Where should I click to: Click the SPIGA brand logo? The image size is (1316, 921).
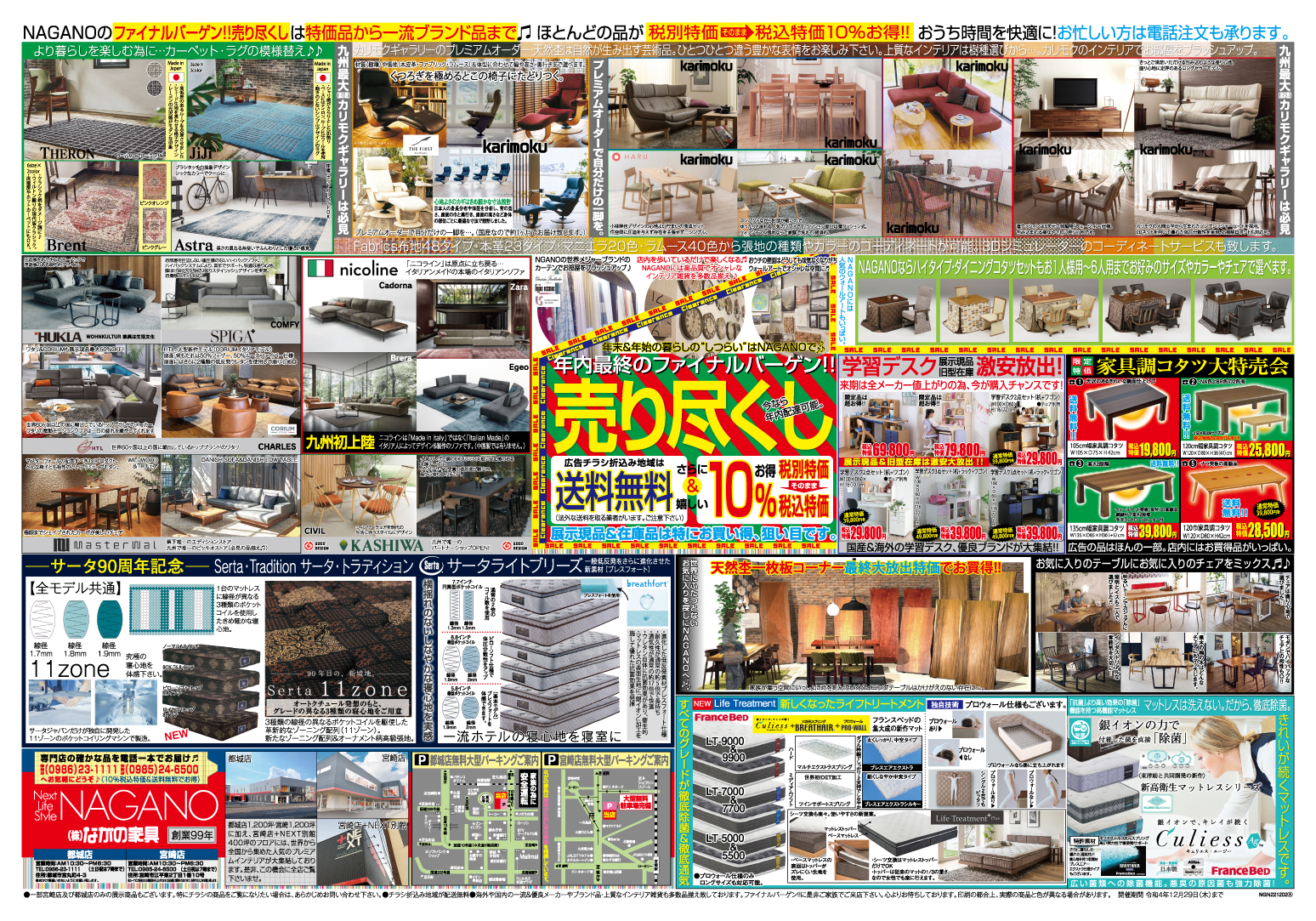234,336
